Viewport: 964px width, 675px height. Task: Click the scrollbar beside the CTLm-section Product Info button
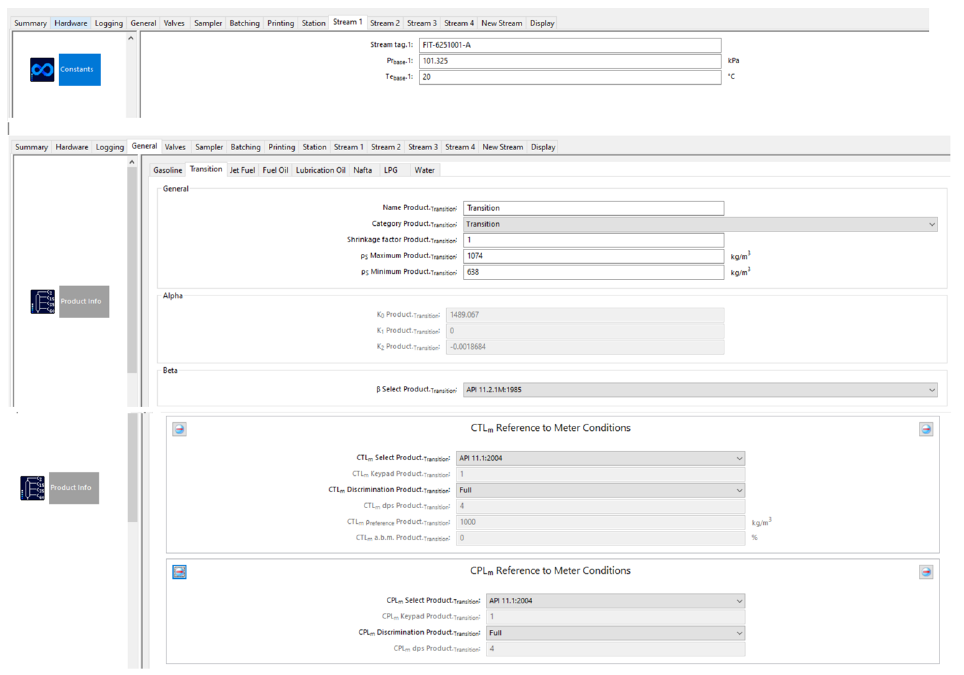click(x=132, y=467)
